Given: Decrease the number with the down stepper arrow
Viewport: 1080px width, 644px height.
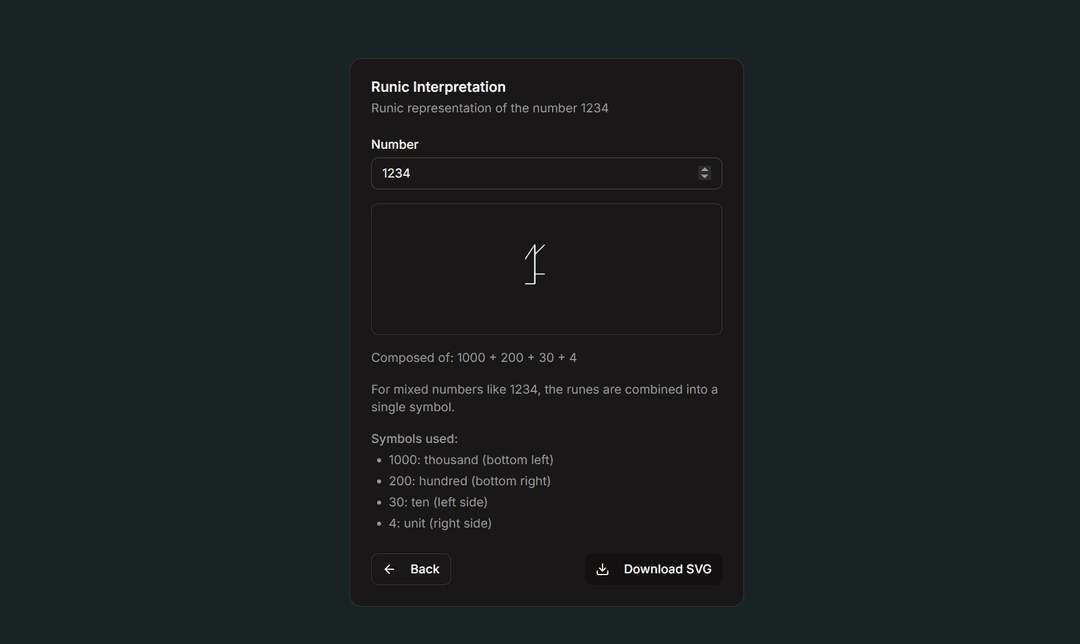Looking at the screenshot, I should coord(704,177).
